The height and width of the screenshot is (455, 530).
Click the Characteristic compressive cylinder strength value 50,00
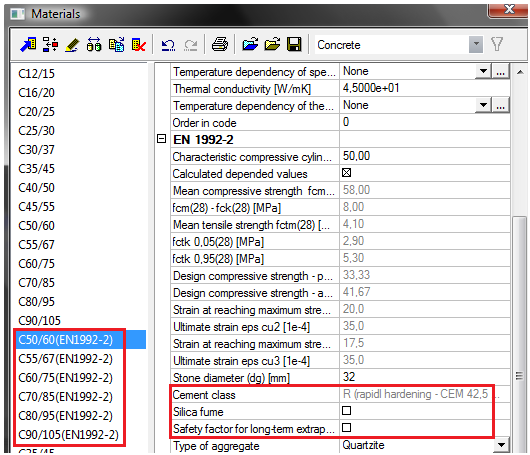[425, 156]
